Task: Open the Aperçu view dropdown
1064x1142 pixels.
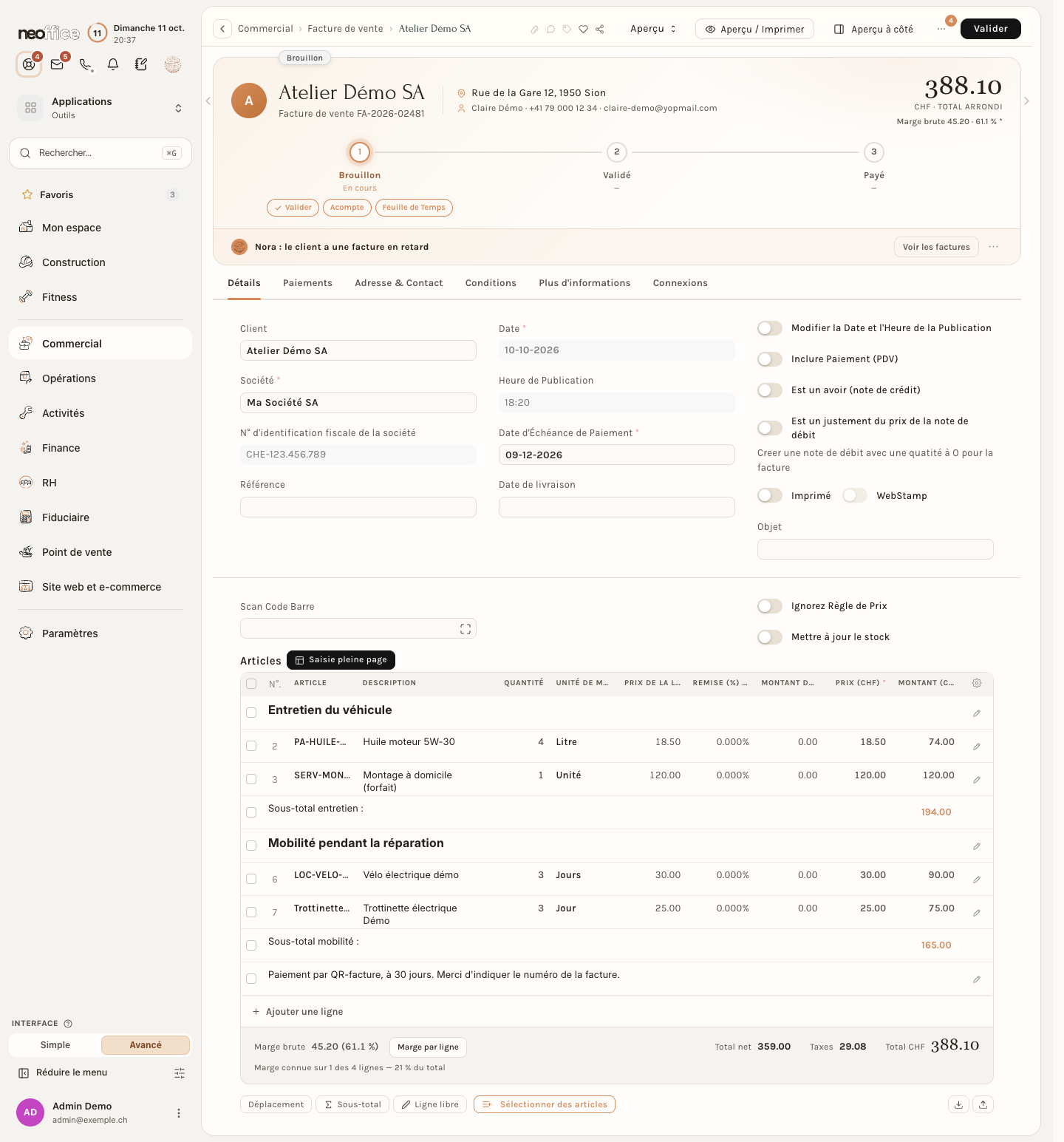Action: coord(653,29)
